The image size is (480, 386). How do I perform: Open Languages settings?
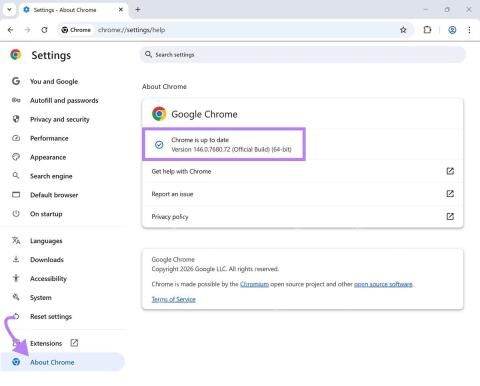coord(46,241)
